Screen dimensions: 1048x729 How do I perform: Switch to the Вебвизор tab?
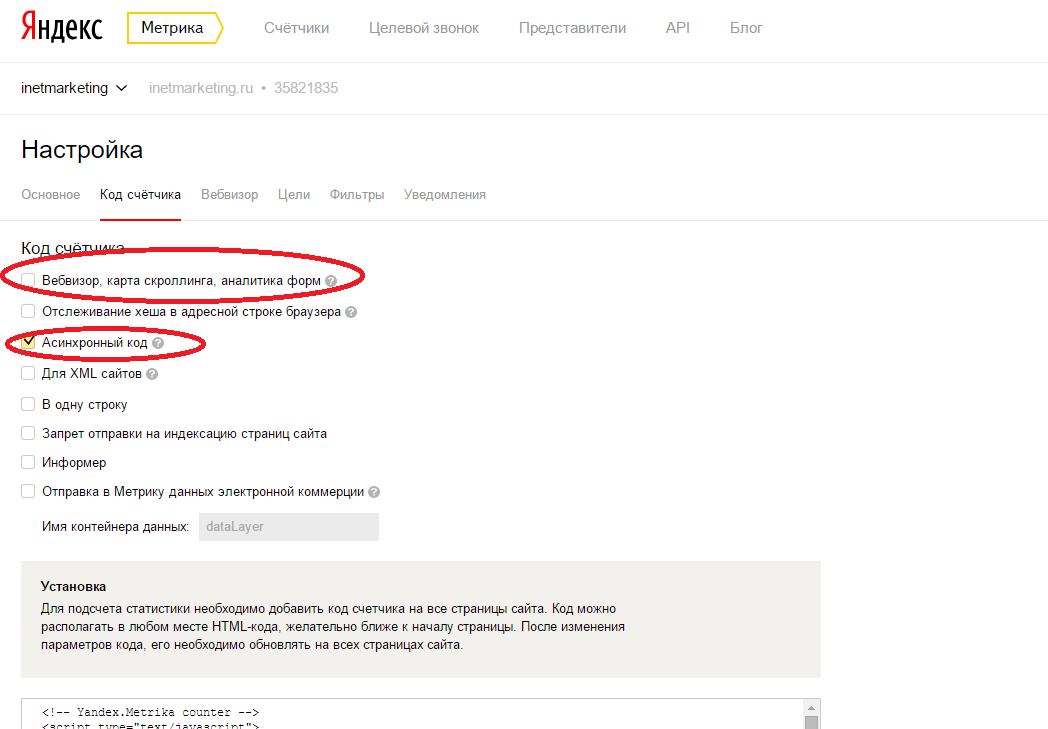point(229,194)
